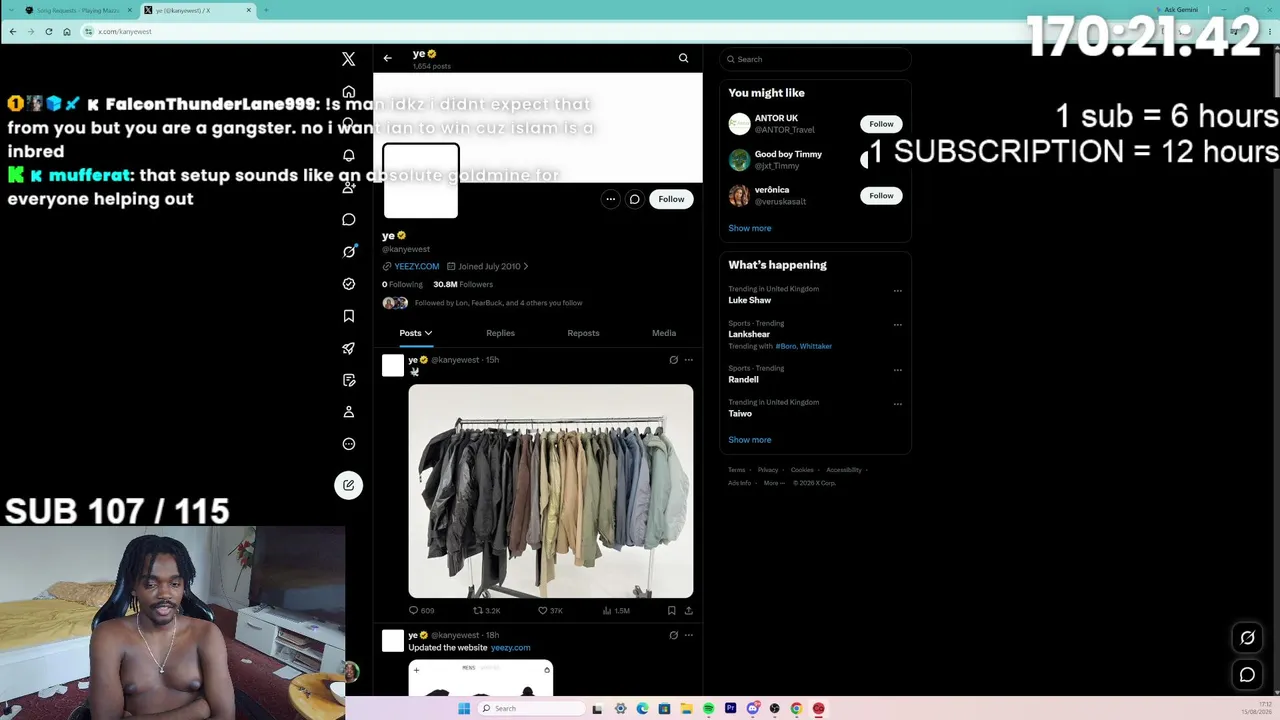
Task: Switch to the Reposts tab
Action: click(583, 333)
